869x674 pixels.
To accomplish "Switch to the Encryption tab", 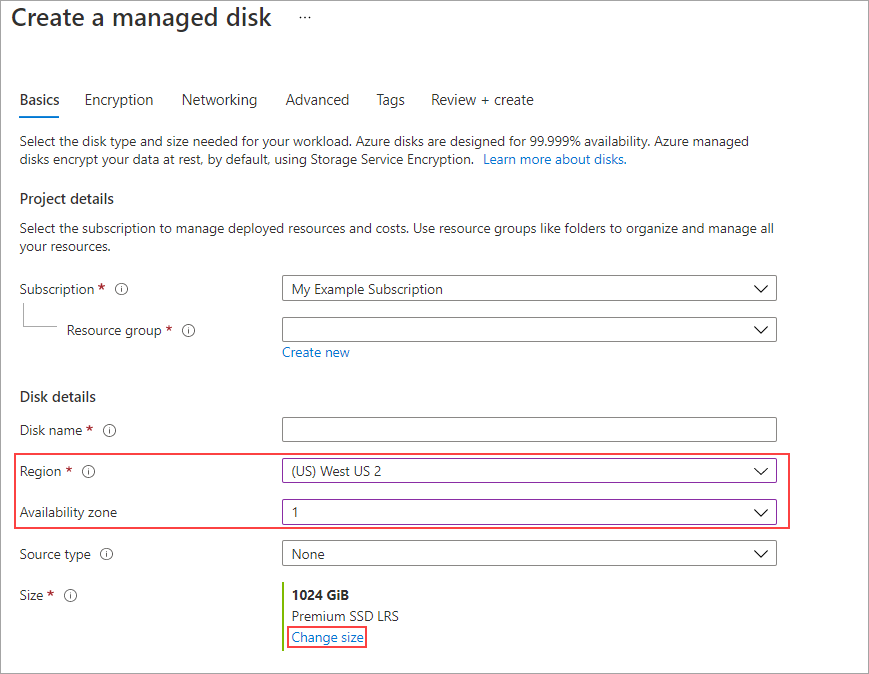I will (119, 100).
